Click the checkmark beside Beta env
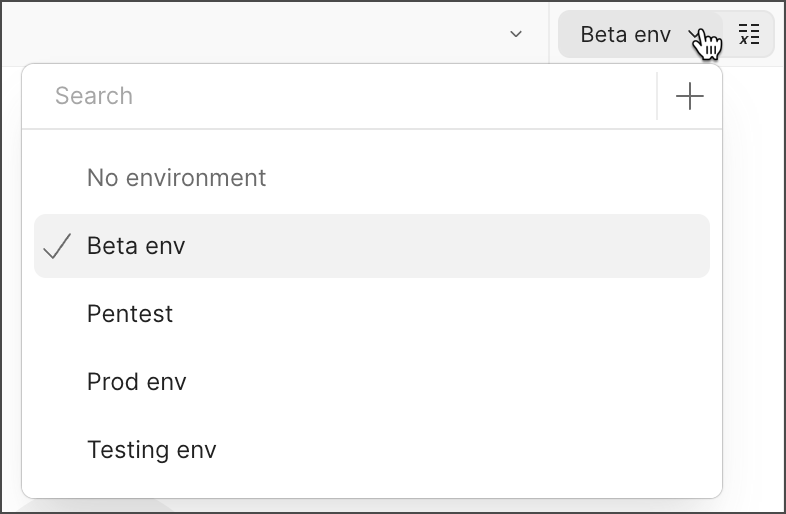The width and height of the screenshot is (786, 514). coord(58,246)
